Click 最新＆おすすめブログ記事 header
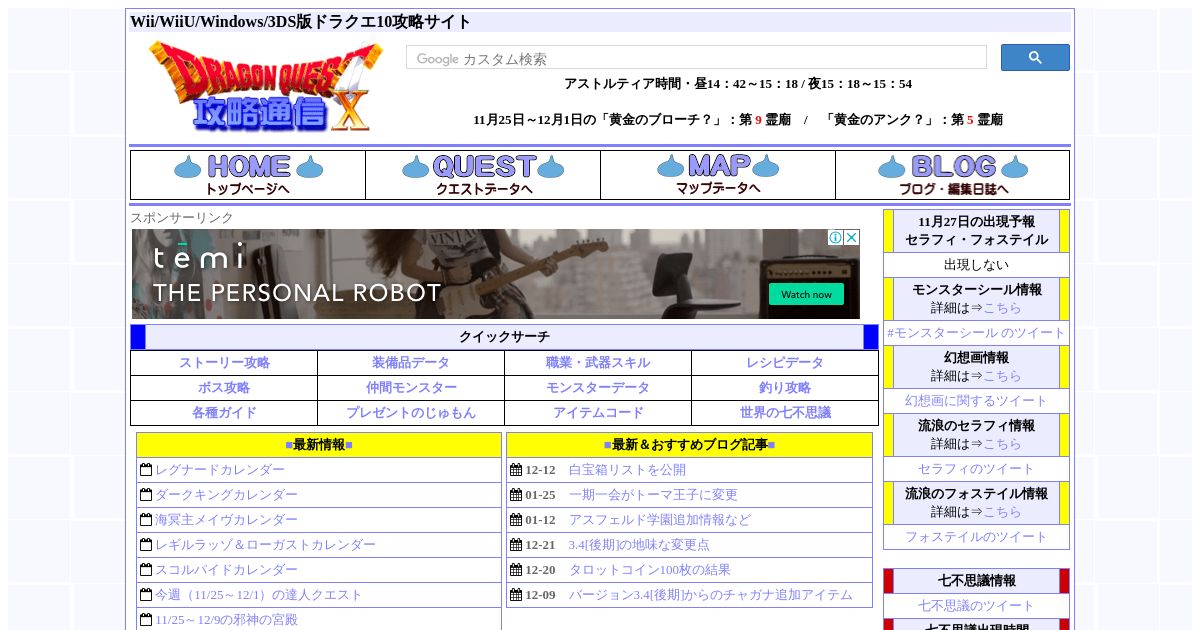The image size is (1200, 630). (x=689, y=445)
